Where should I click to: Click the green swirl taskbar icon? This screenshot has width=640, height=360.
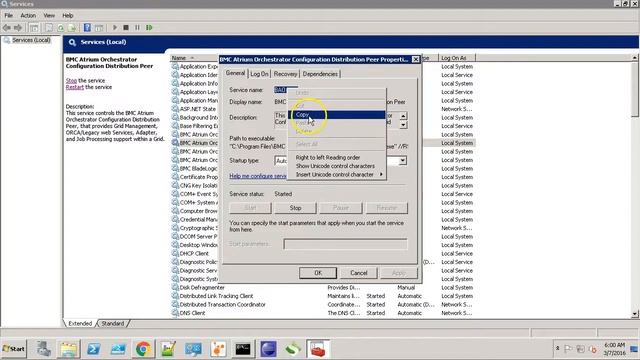pyautogui.click(x=293, y=349)
